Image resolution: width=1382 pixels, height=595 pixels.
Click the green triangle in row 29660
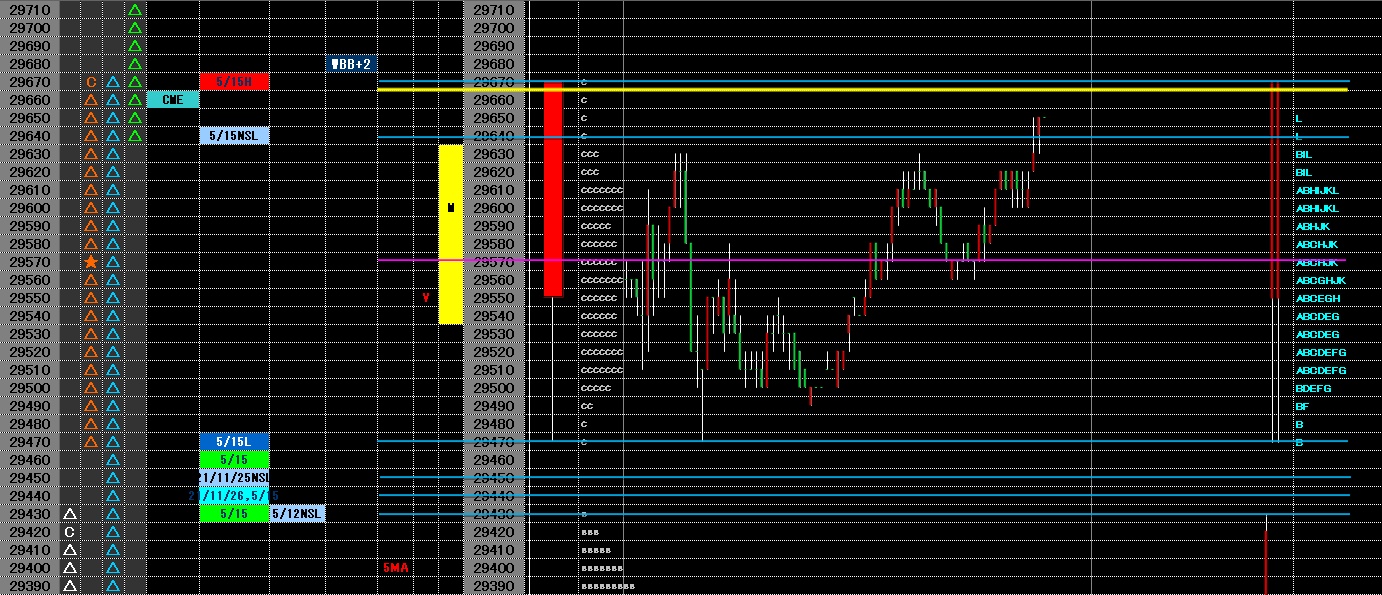135,100
